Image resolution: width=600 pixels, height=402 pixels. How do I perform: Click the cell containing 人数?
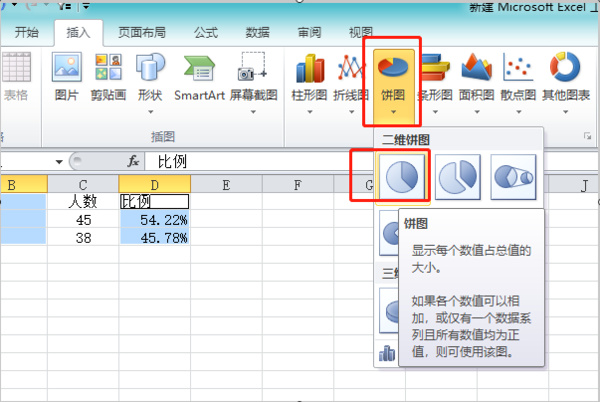83,202
